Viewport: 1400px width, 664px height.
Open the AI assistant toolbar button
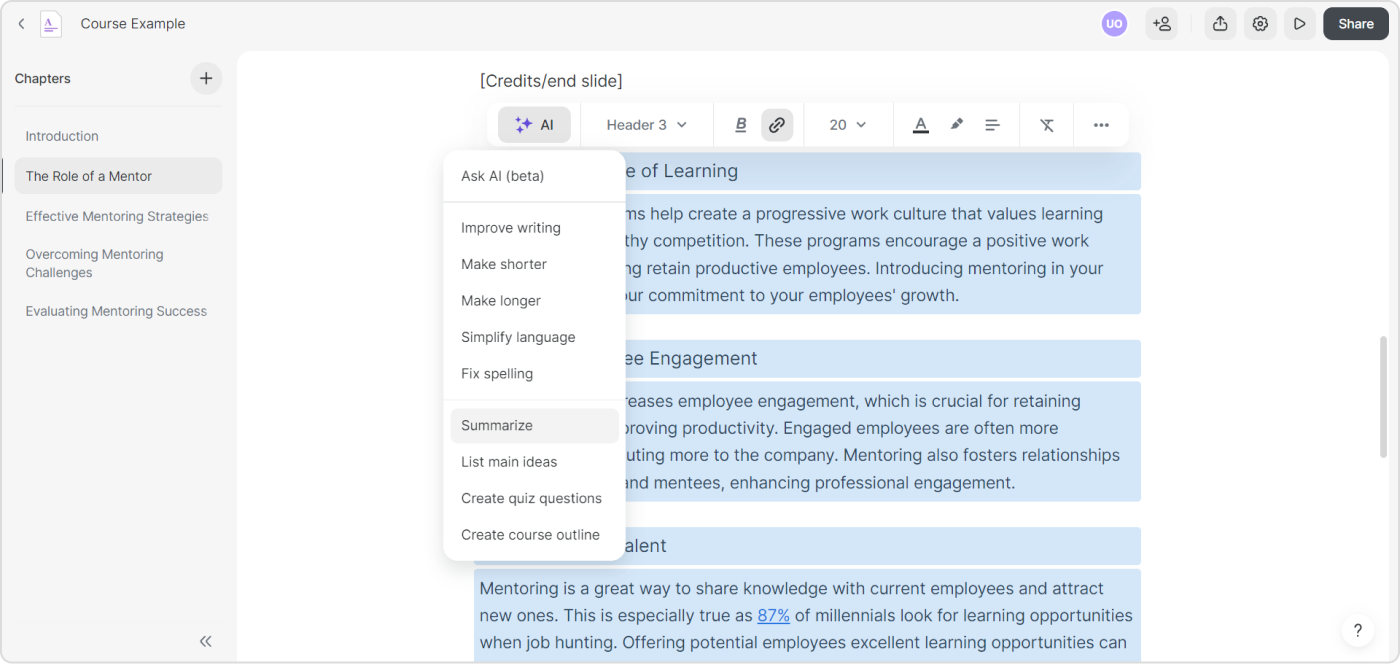(535, 125)
